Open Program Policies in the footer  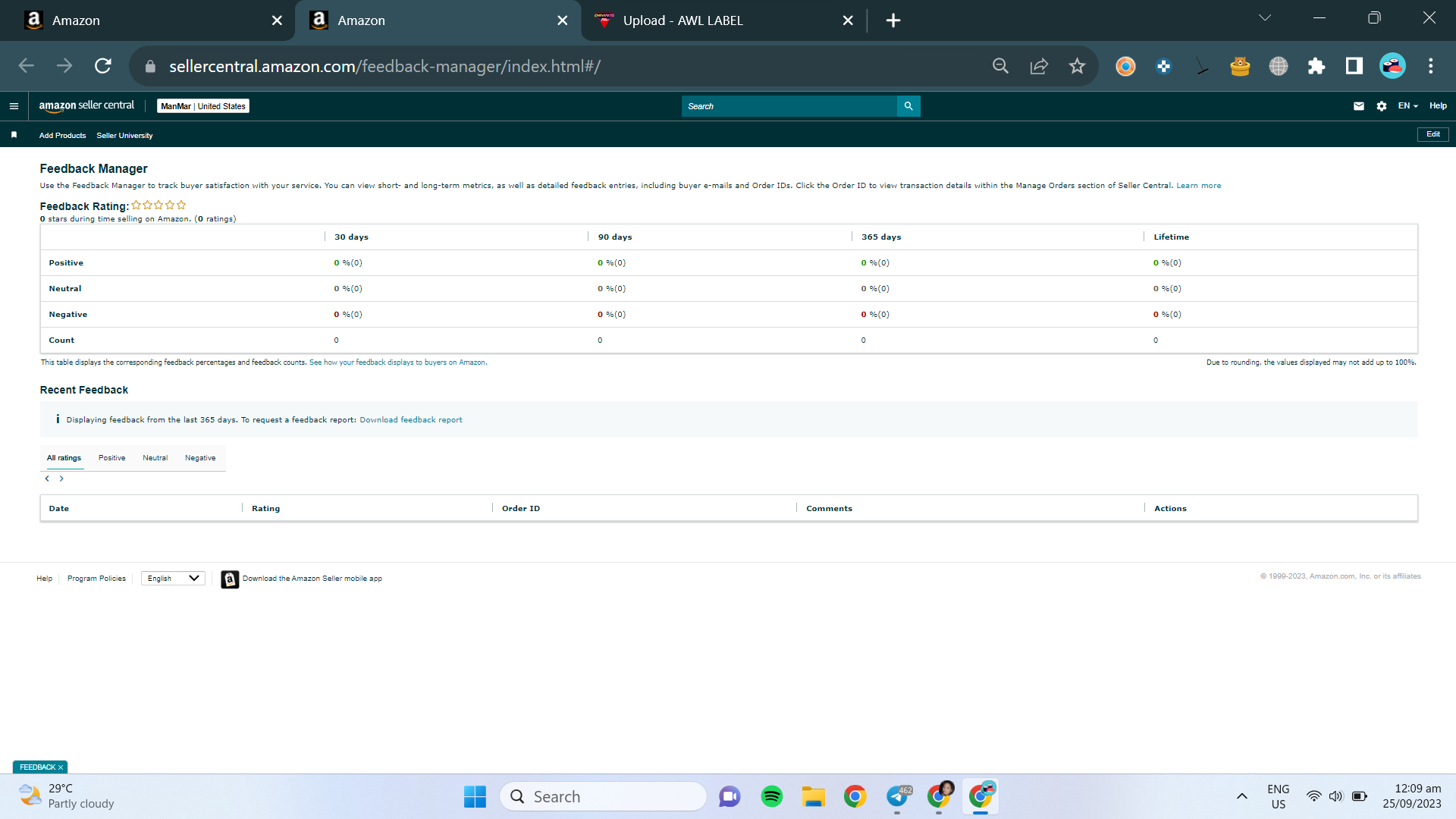96,579
